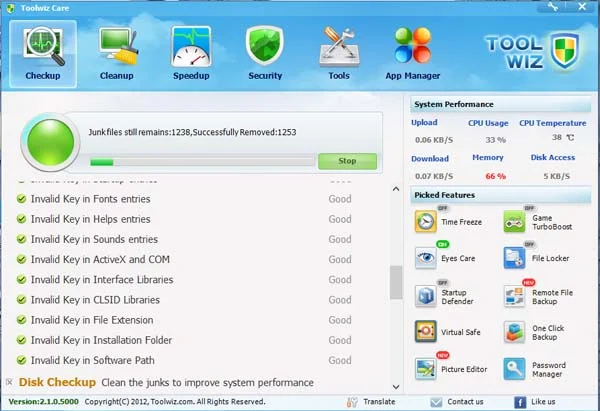Click the Upload 0.06 KB/S value
600x411 pixels.
[434, 140]
